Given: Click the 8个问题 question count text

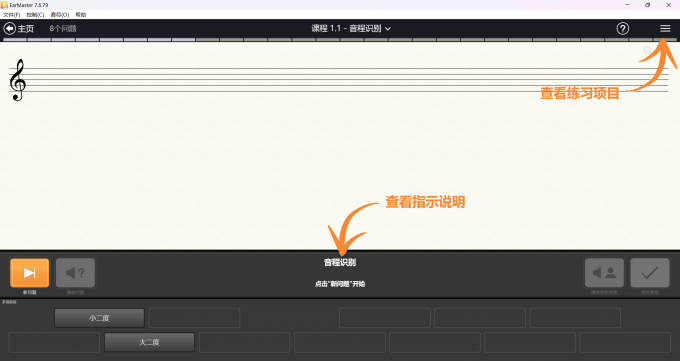Looking at the screenshot, I should click(x=63, y=29).
